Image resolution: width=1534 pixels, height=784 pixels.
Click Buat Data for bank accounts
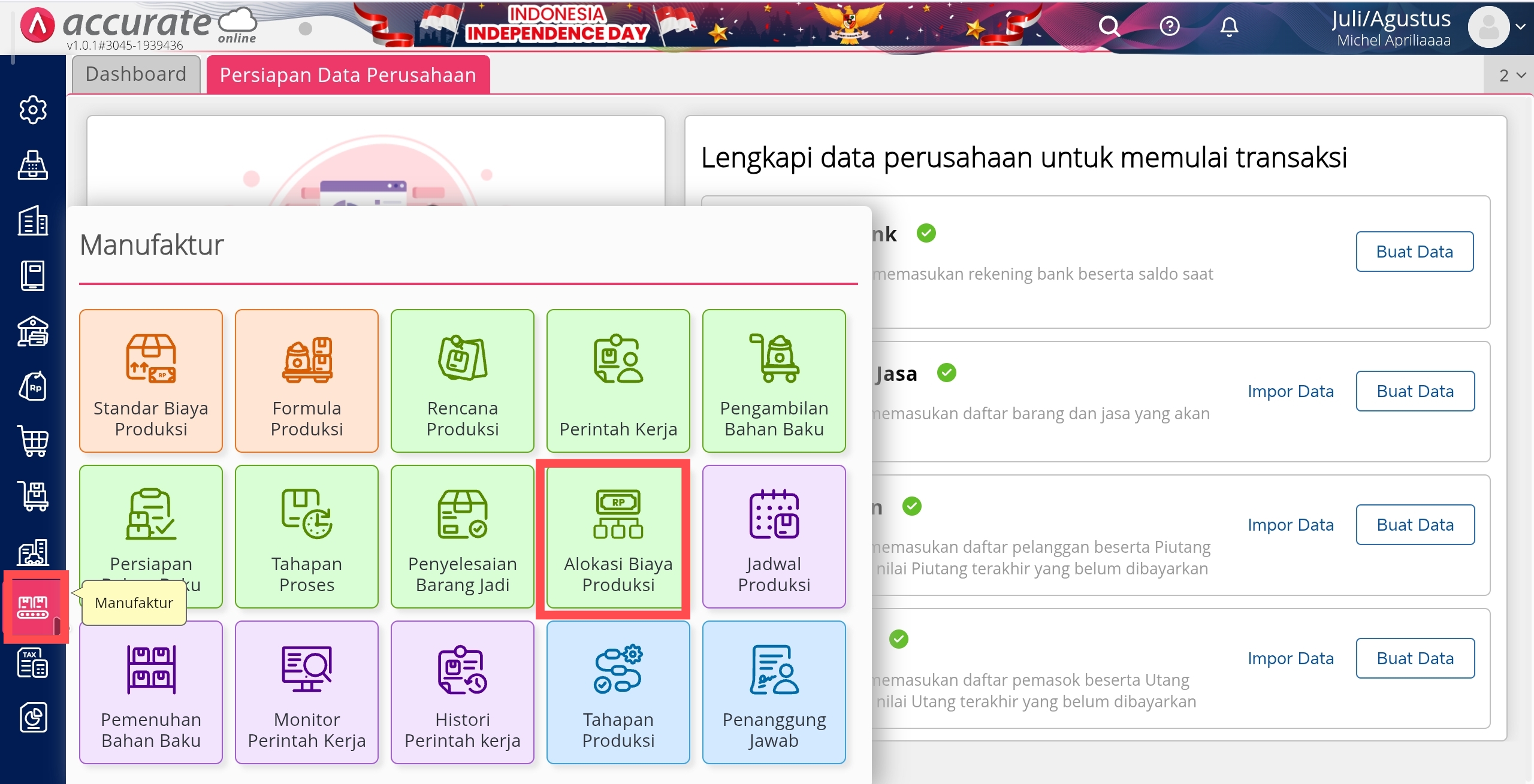click(1414, 252)
